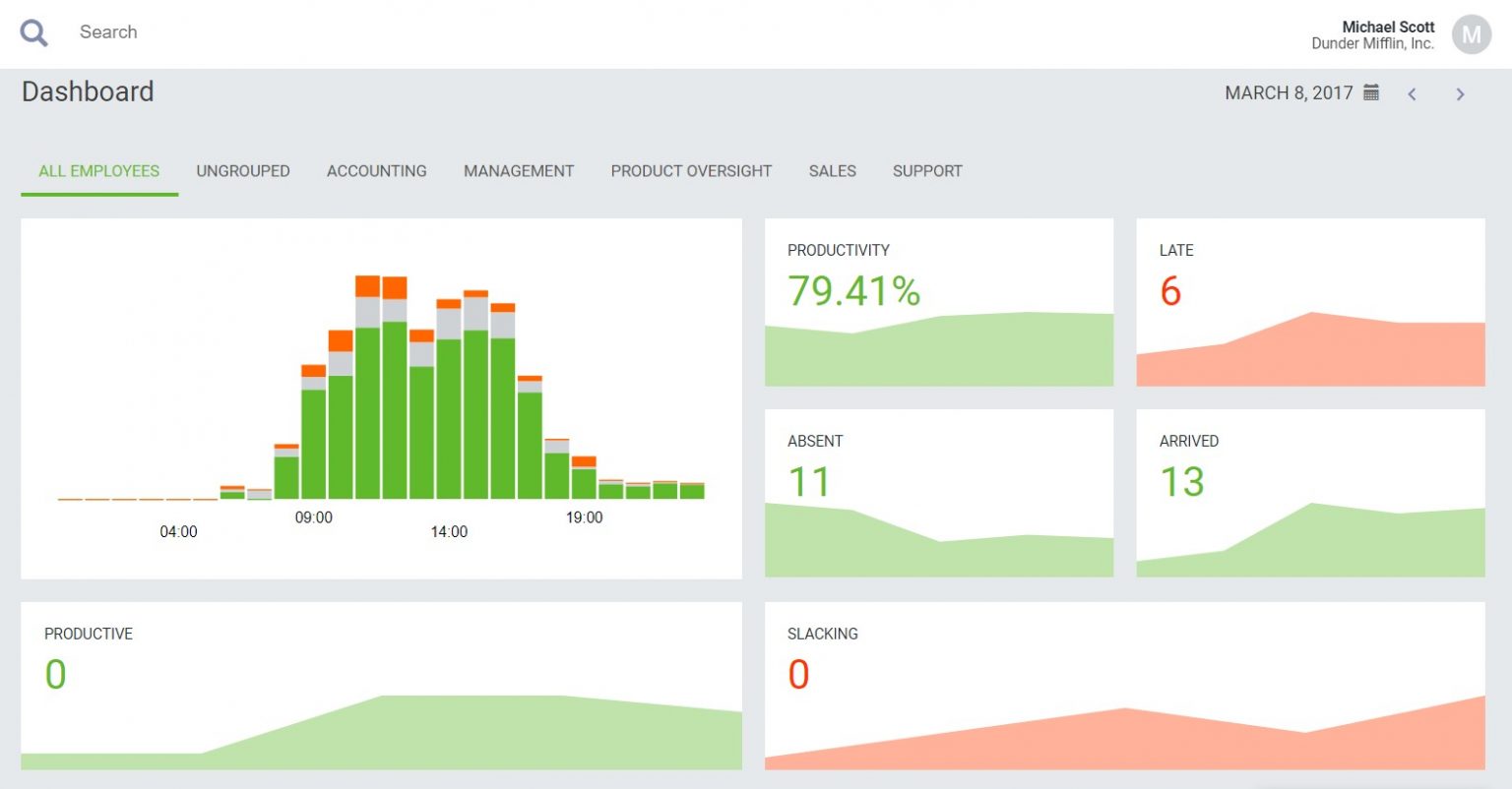This screenshot has width=1512, height=789.
Task: Select the SUPPORT group
Action: click(x=926, y=170)
